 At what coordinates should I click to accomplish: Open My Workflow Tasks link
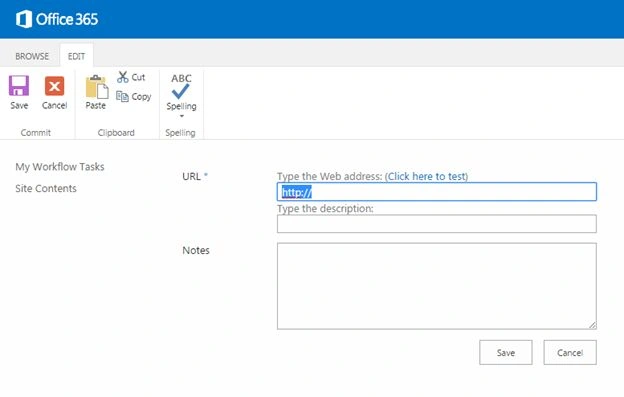[x=60, y=167]
